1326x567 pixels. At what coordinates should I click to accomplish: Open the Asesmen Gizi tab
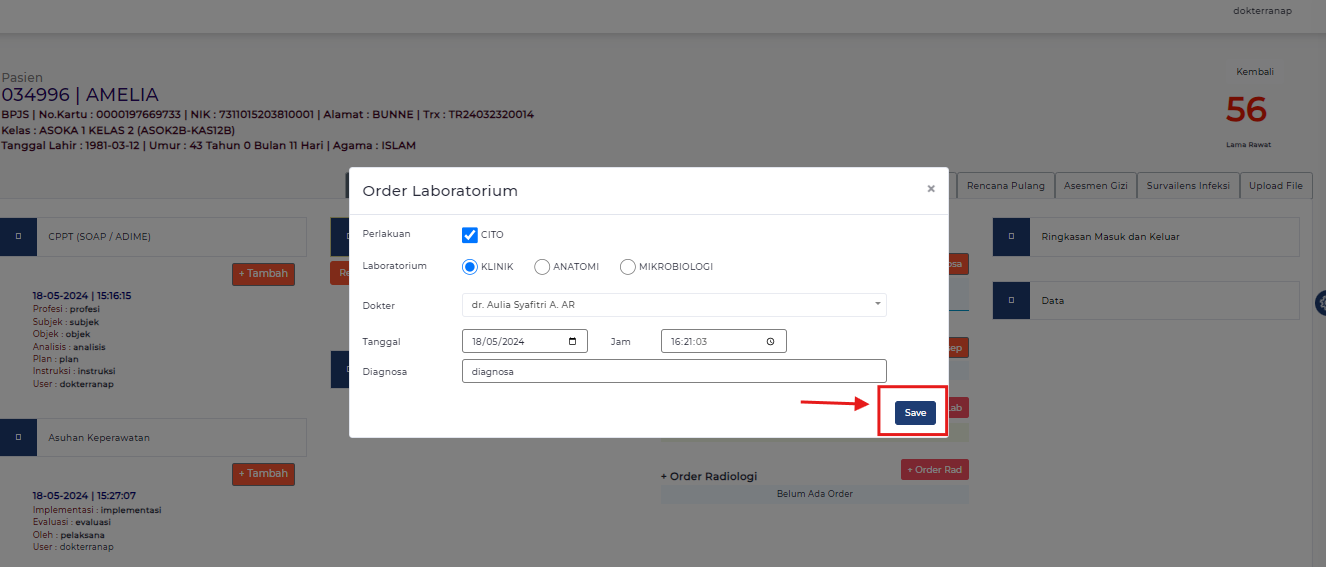[x=1096, y=185]
